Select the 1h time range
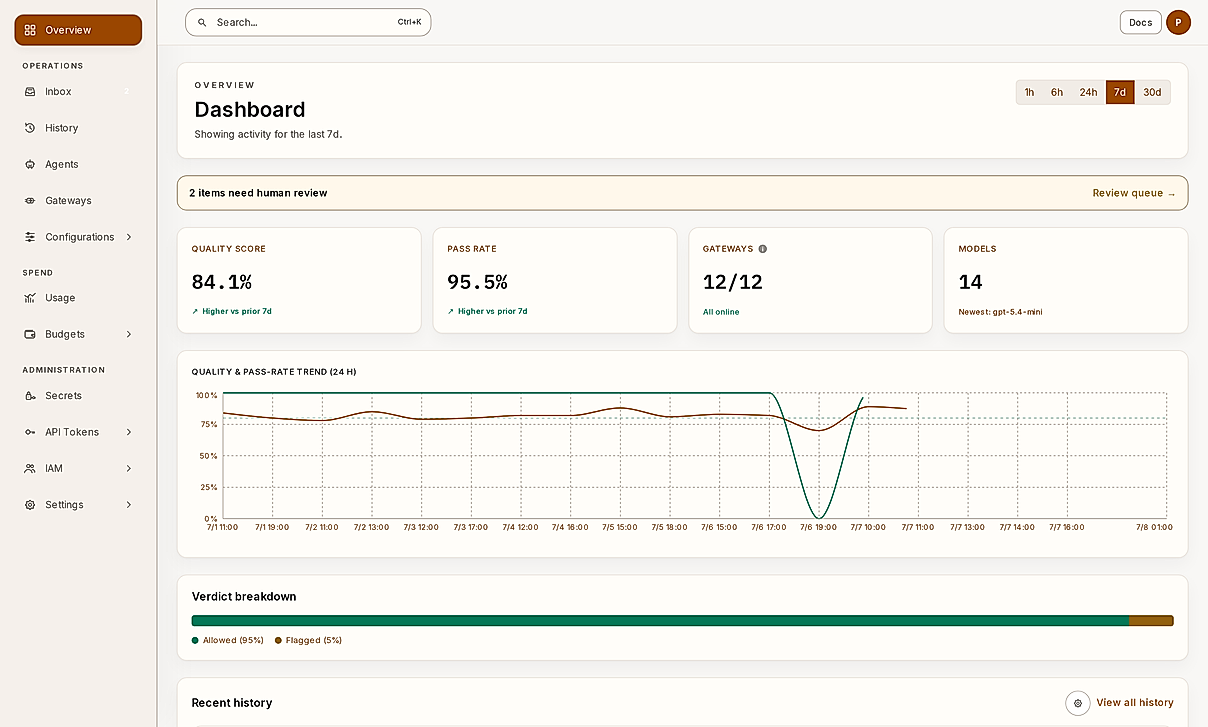The width and height of the screenshot is (1208, 727). [x=1029, y=92]
